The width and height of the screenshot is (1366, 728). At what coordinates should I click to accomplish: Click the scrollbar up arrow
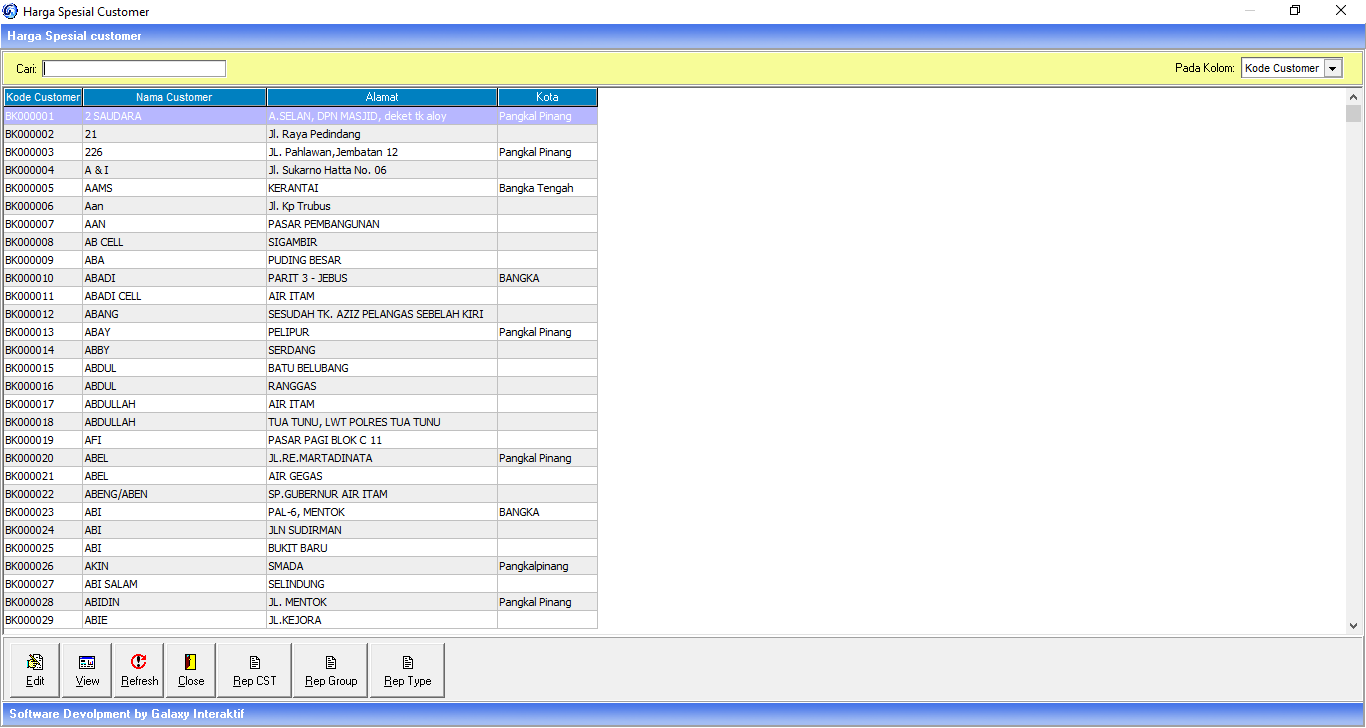click(x=1353, y=97)
